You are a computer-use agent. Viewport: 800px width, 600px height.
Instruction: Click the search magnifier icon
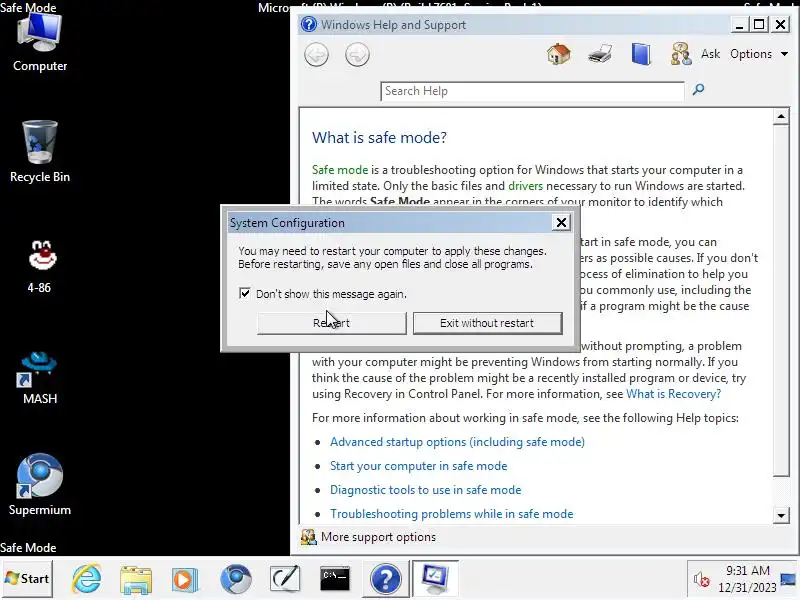[698, 90]
